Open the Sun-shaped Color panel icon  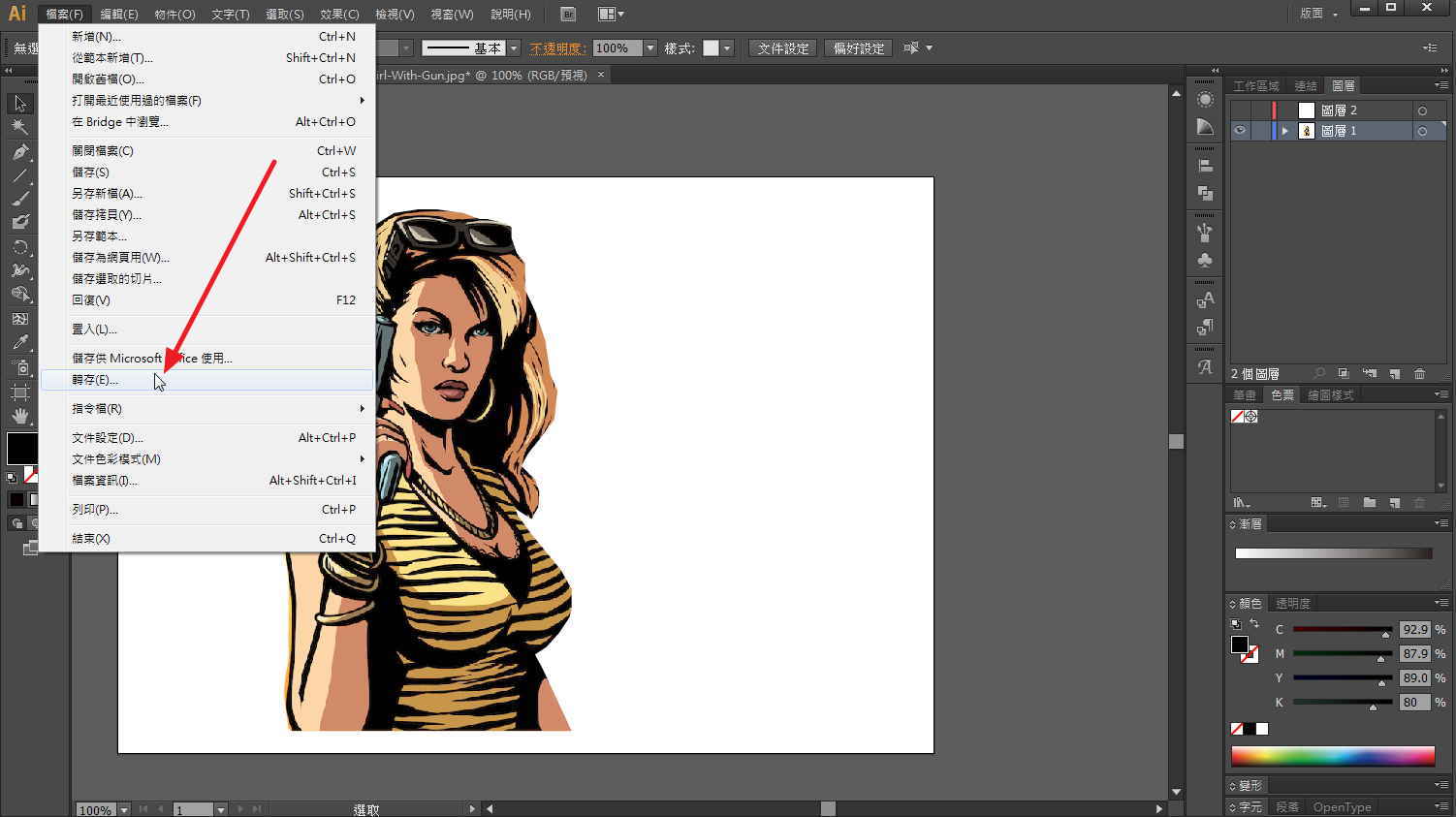pyautogui.click(x=1205, y=100)
